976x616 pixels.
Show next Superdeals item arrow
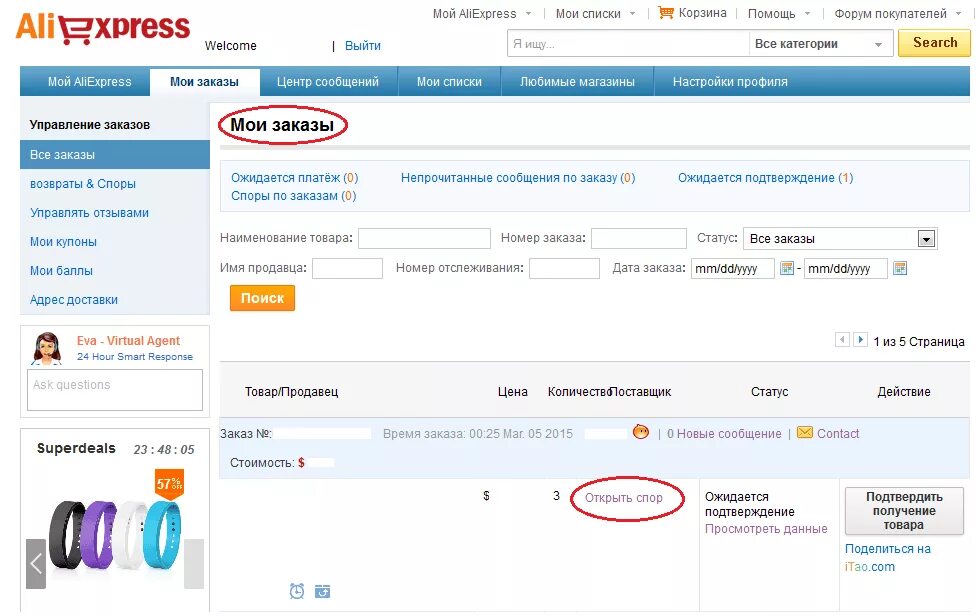coord(194,564)
